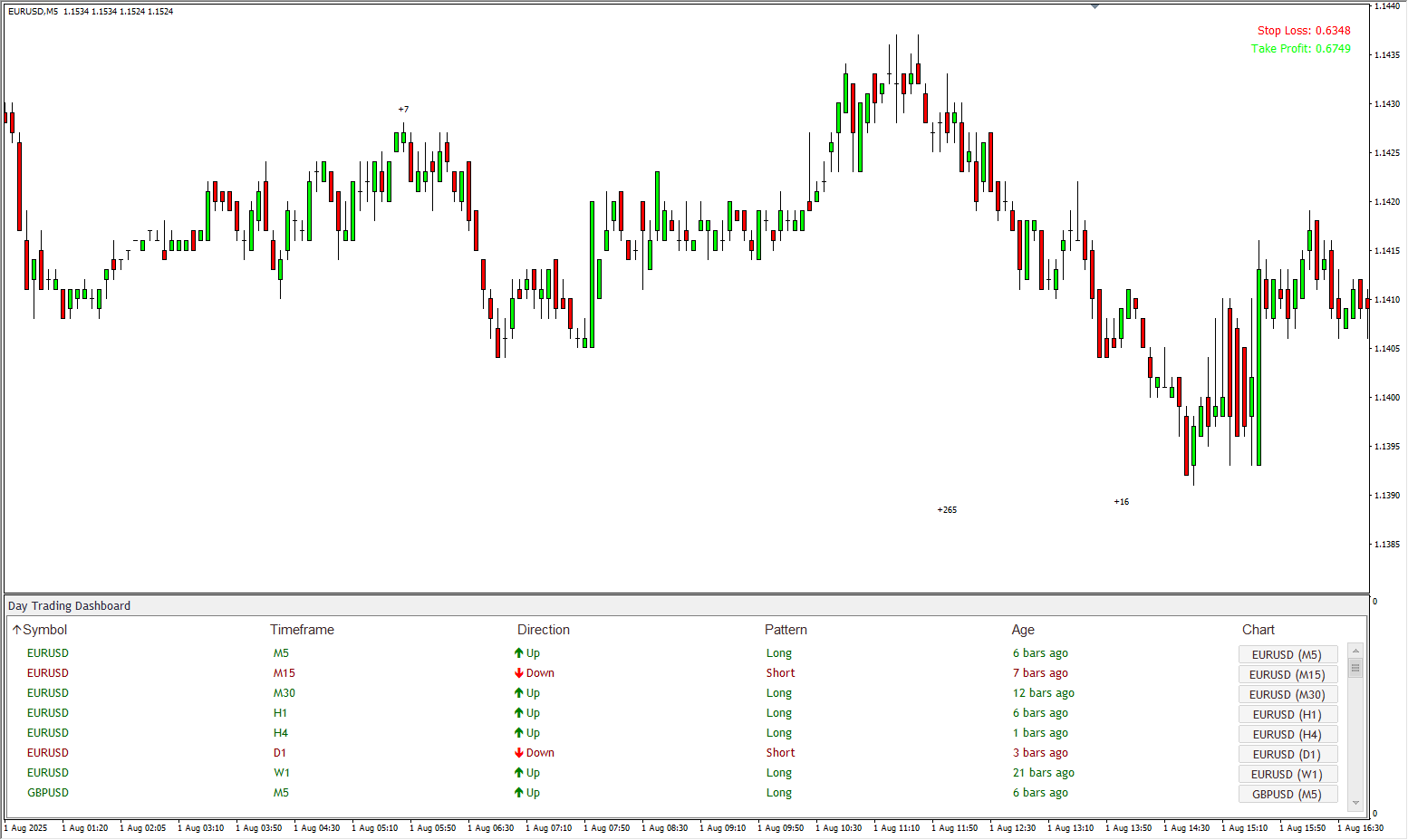
Task: Click green up arrow in EURUSD M5 row
Action: [519, 653]
